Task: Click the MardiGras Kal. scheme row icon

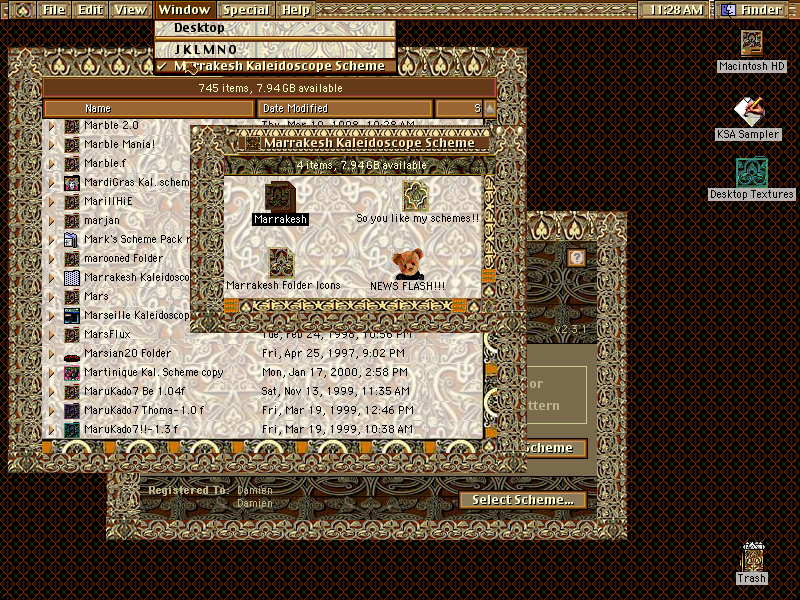Action: coord(71,183)
